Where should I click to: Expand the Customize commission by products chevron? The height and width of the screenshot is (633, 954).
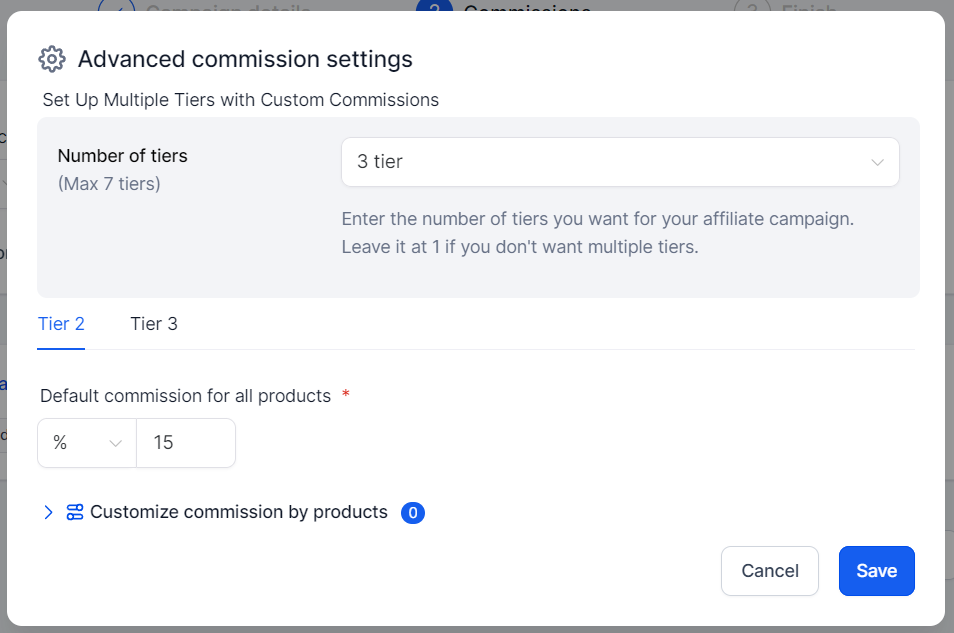[48, 512]
